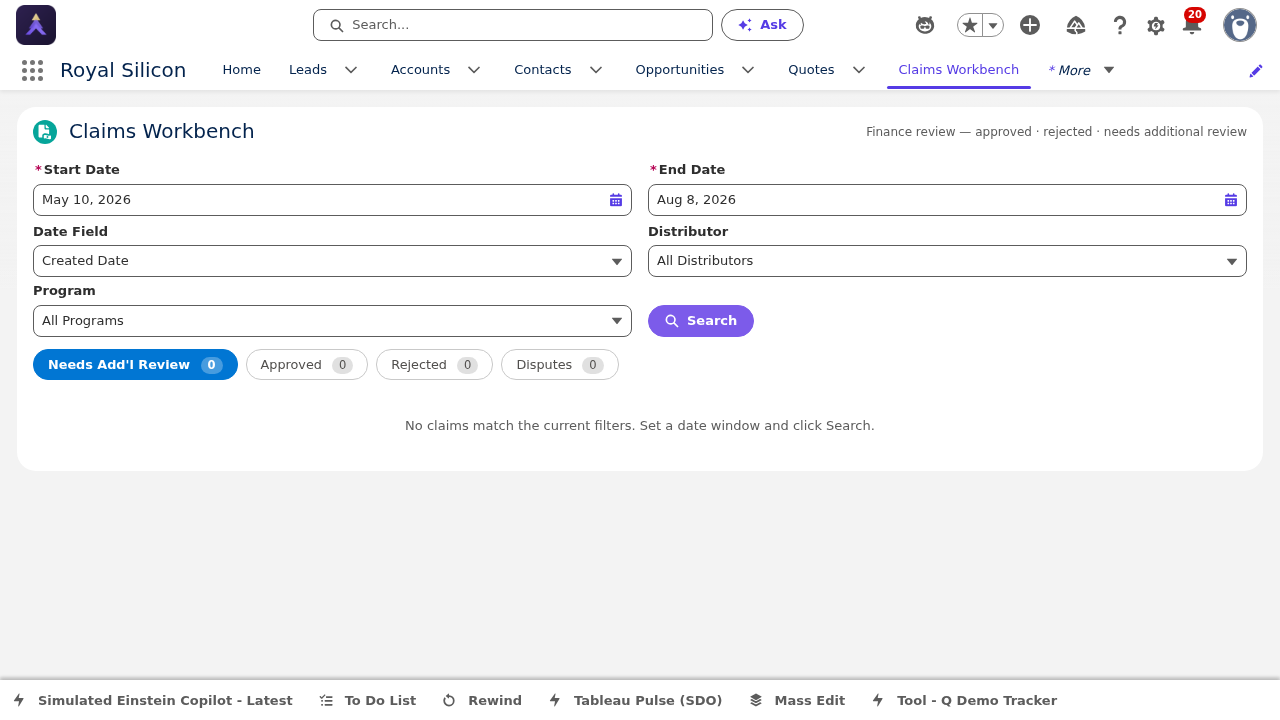Image resolution: width=1280 pixels, height=720 pixels.
Task: Click the Setup Assistant cloud icon
Action: [1076, 25]
